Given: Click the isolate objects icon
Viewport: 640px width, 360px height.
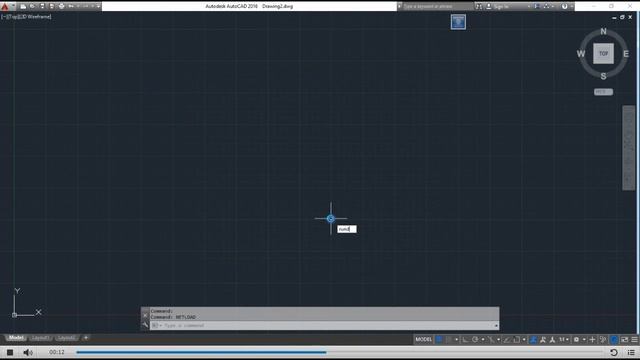Looking at the screenshot, I should click(603, 339).
